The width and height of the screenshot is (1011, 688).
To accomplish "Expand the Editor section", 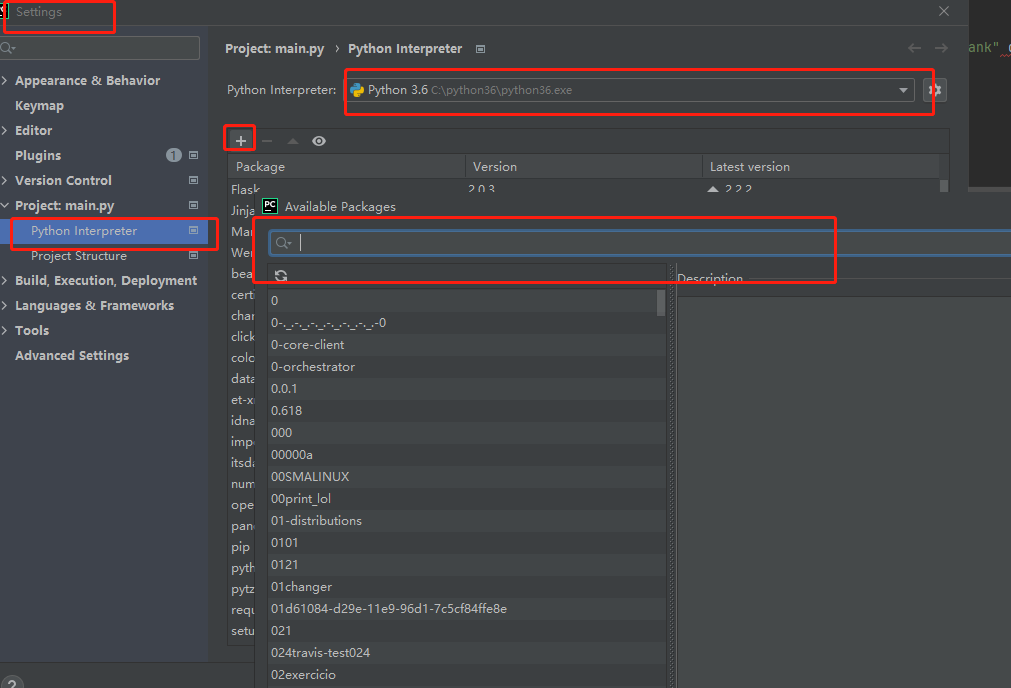I will click(x=5, y=130).
